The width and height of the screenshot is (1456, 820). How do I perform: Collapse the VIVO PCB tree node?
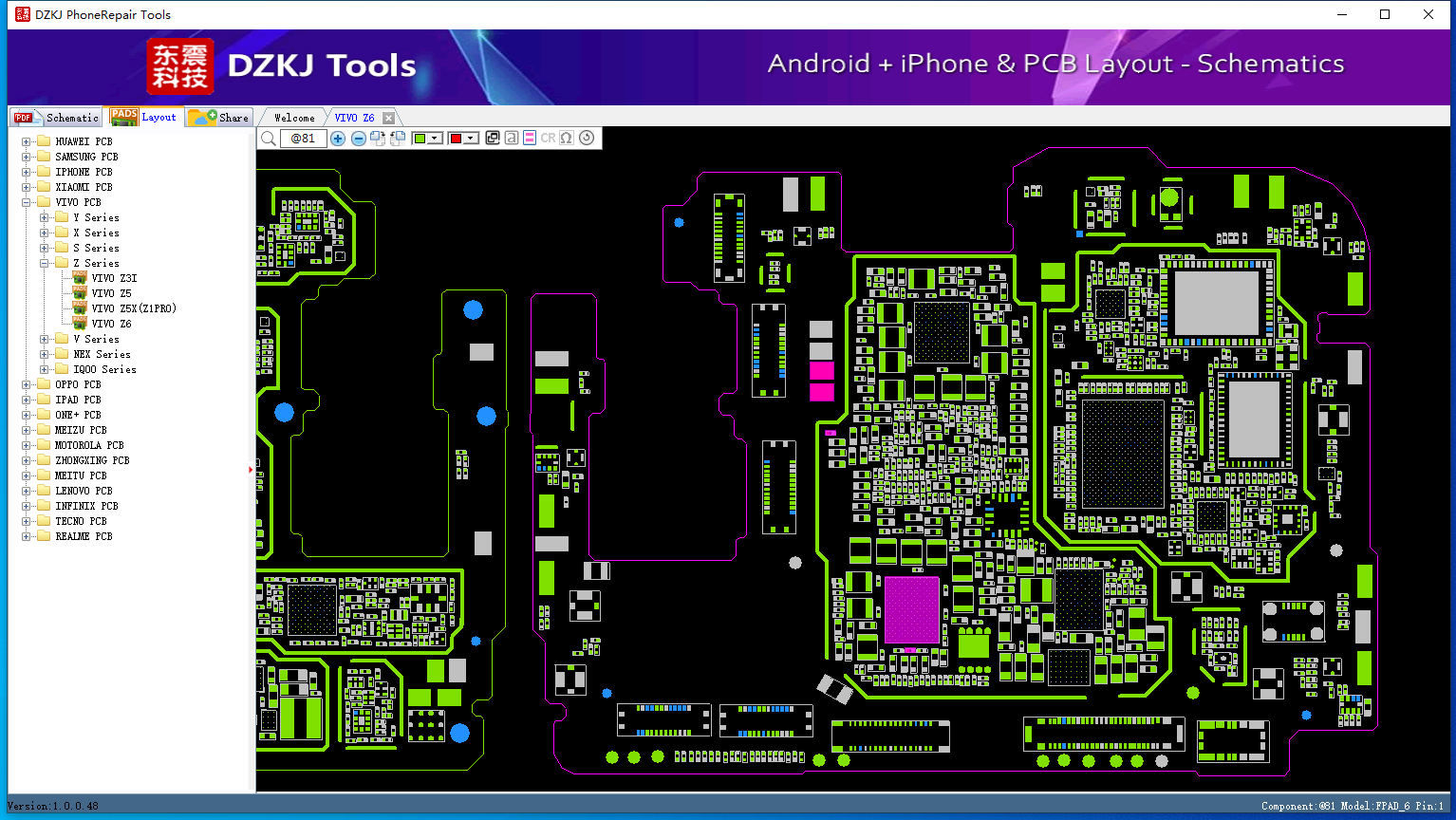(x=26, y=202)
